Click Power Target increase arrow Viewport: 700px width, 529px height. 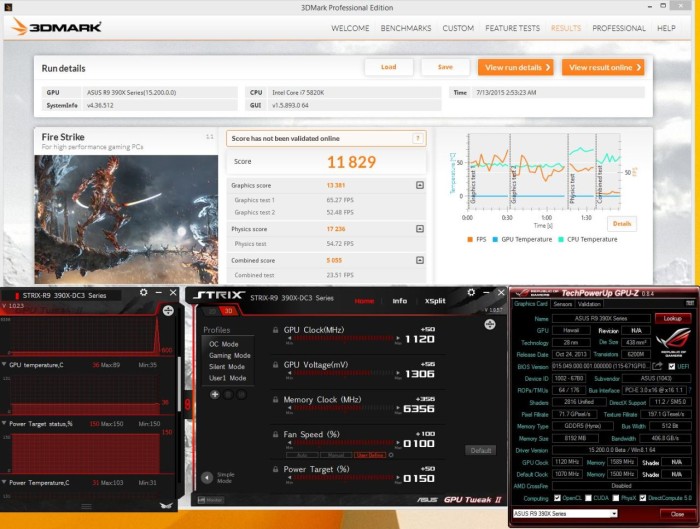(398, 478)
